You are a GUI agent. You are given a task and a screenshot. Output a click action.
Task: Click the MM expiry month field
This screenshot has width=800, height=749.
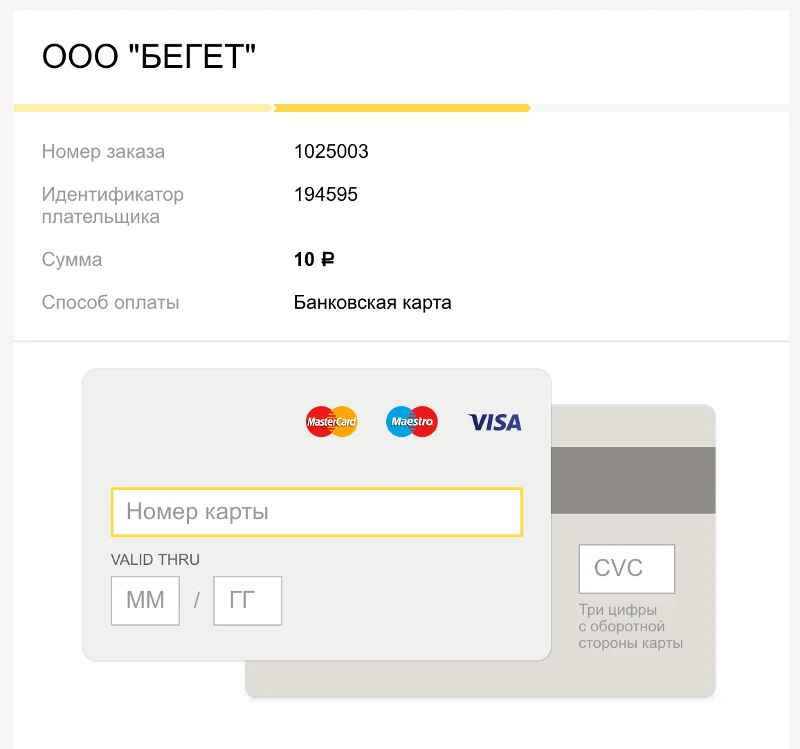point(144,600)
